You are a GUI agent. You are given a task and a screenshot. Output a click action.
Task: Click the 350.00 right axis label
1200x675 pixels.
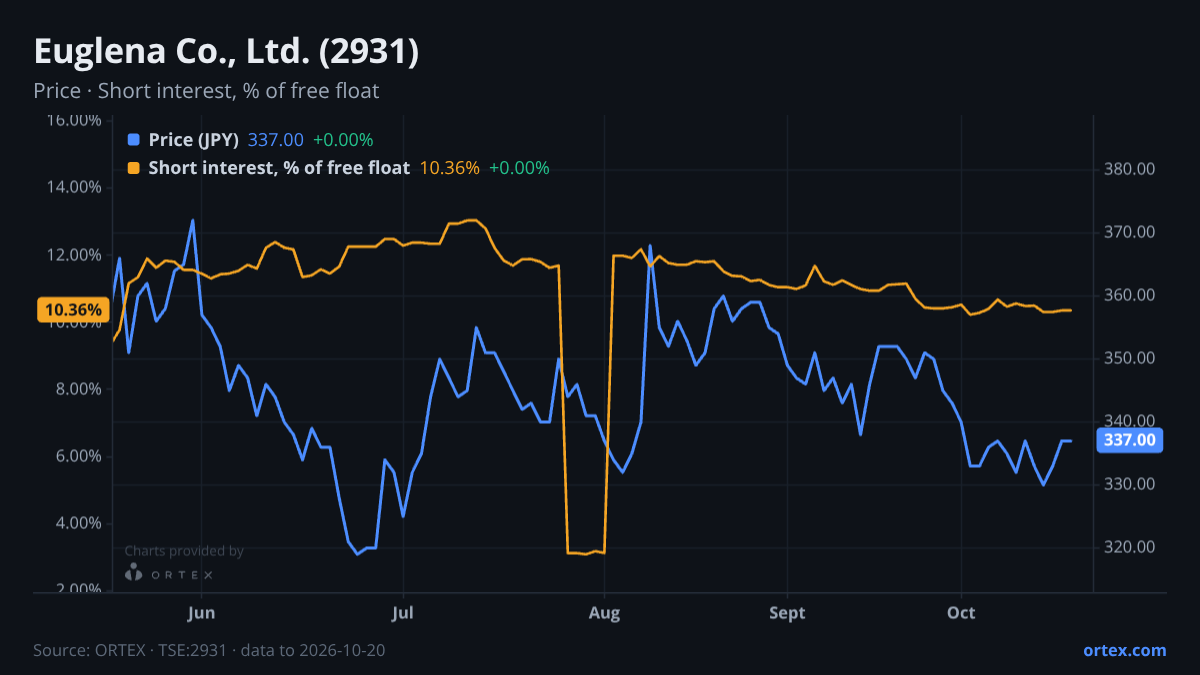(1130, 358)
